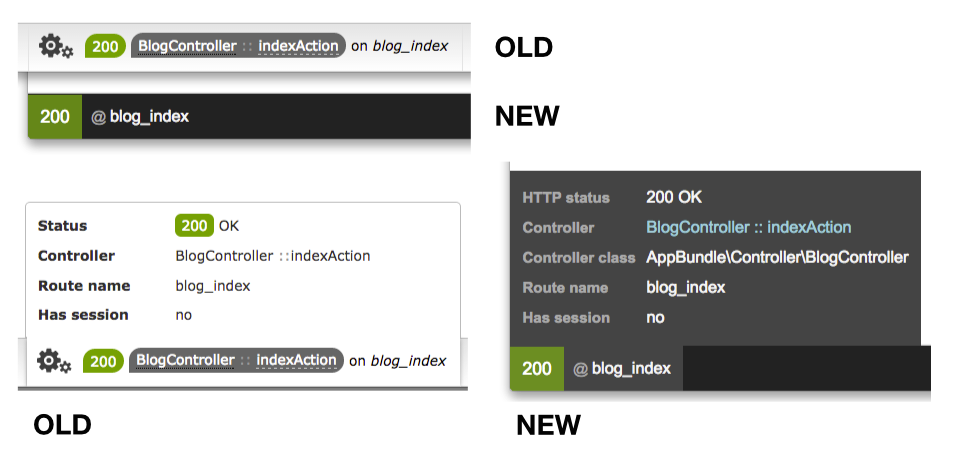Click the BlogController ::indexAction value in the white panel
The height and width of the screenshot is (457, 954).
272,256
